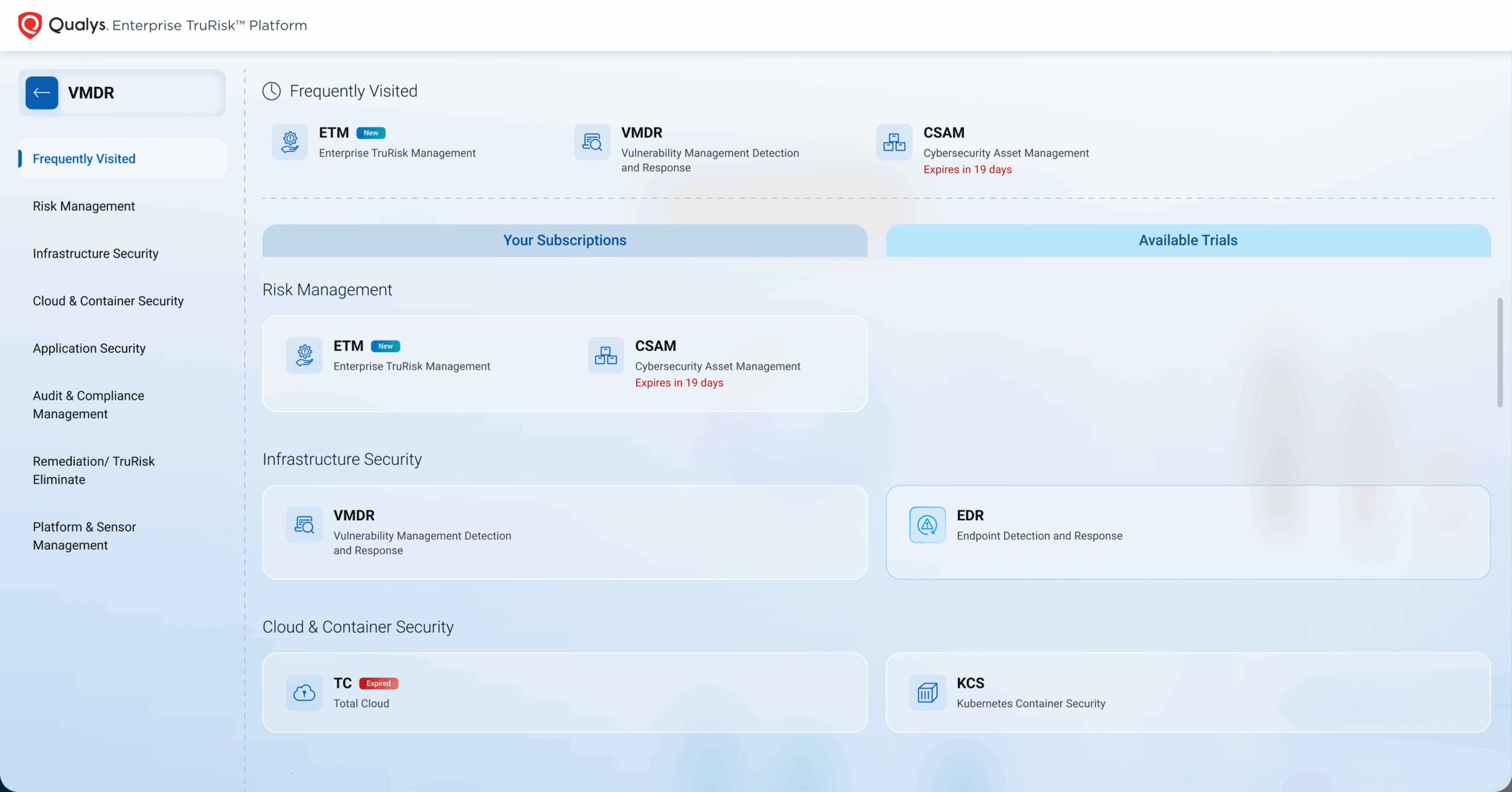
Task: Click 'Endpoint Detection and Response' description
Action: point(1039,536)
